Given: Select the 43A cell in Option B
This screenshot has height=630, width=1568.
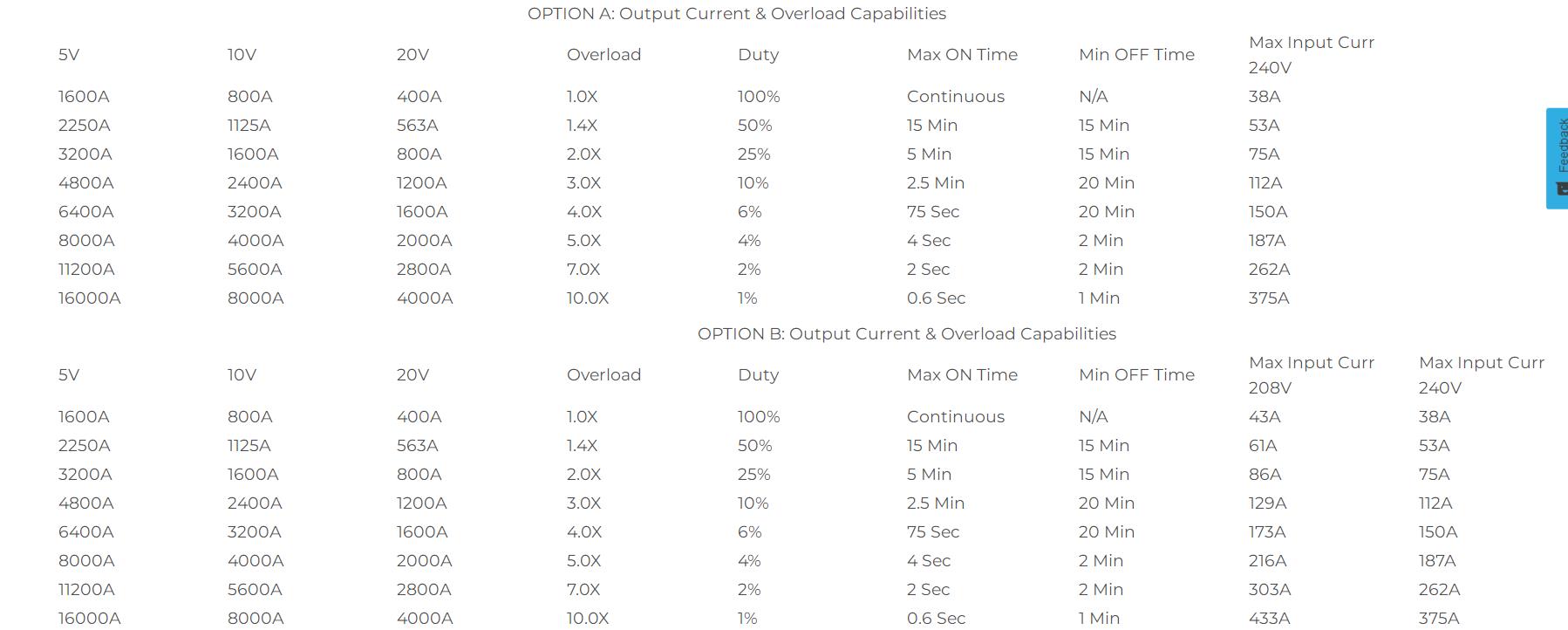Looking at the screenshot, I should click(1265, 417).
